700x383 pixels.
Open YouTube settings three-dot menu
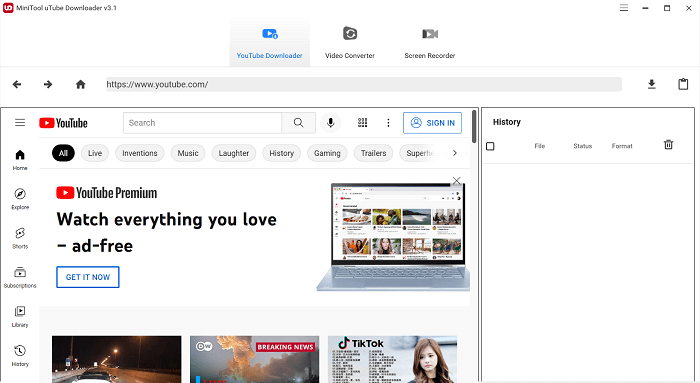(388, 123)
